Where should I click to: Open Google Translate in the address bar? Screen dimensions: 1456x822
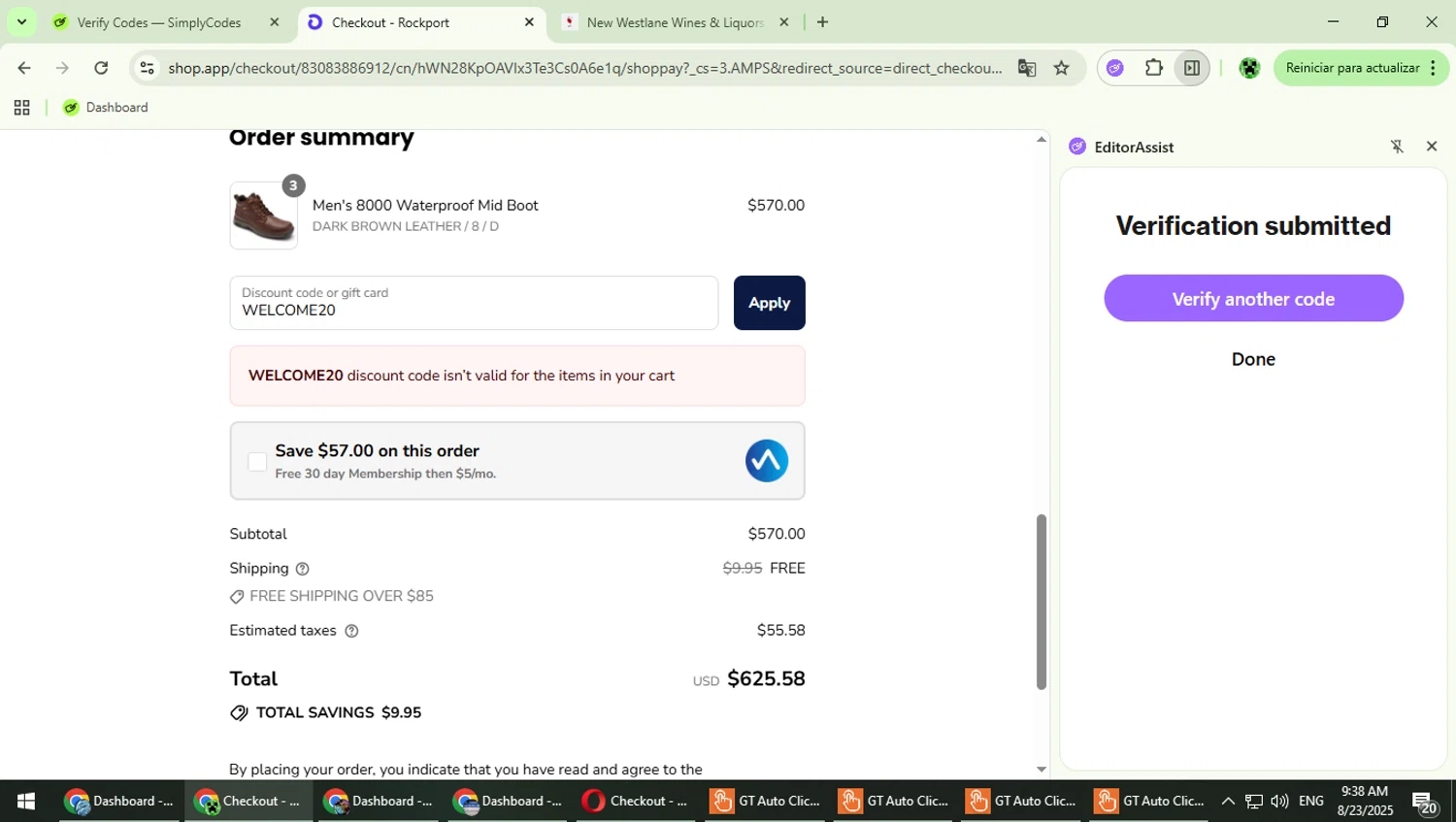[1026, 67]
